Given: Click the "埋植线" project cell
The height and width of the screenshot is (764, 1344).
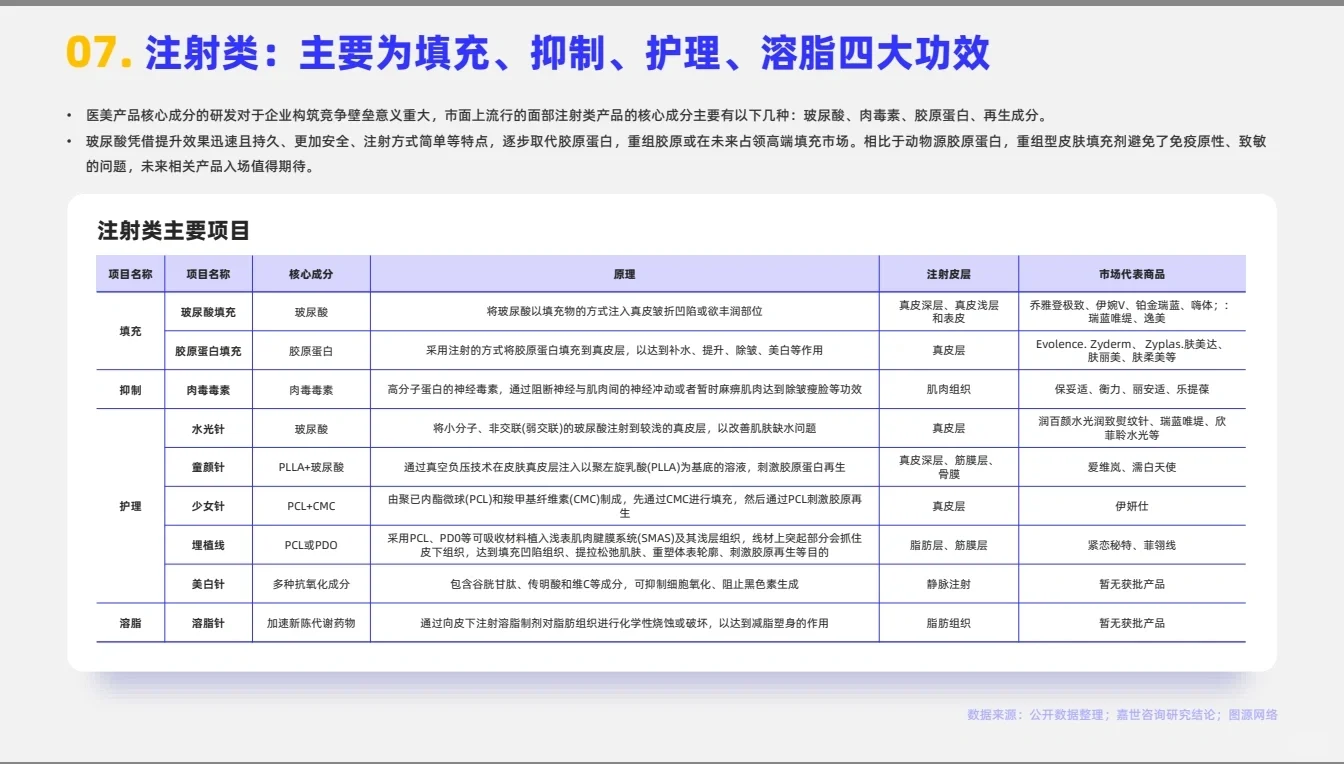Looking at the screenshot, I should click(208, 544).
